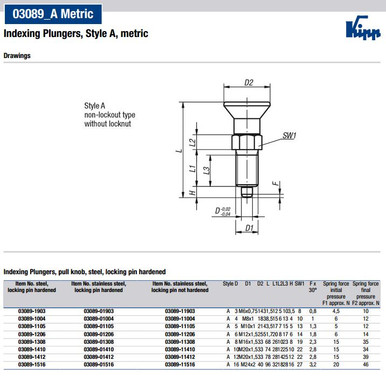
Task: Select stainless item number 03089-01206
Action: (x=99, y=334)
